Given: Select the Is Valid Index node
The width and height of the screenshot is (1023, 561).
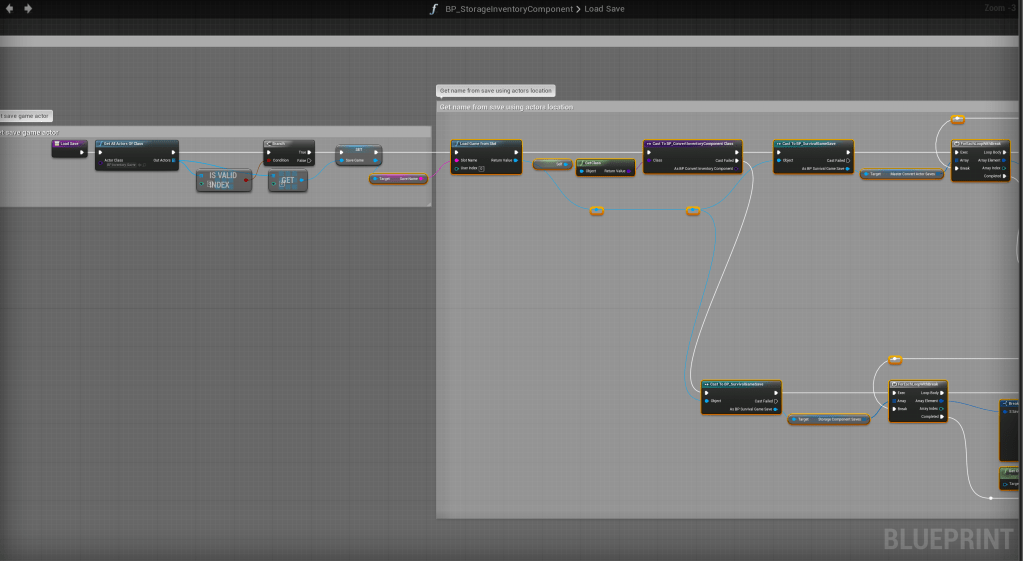Looking at the screenshot, I should [x=223, y=180].
